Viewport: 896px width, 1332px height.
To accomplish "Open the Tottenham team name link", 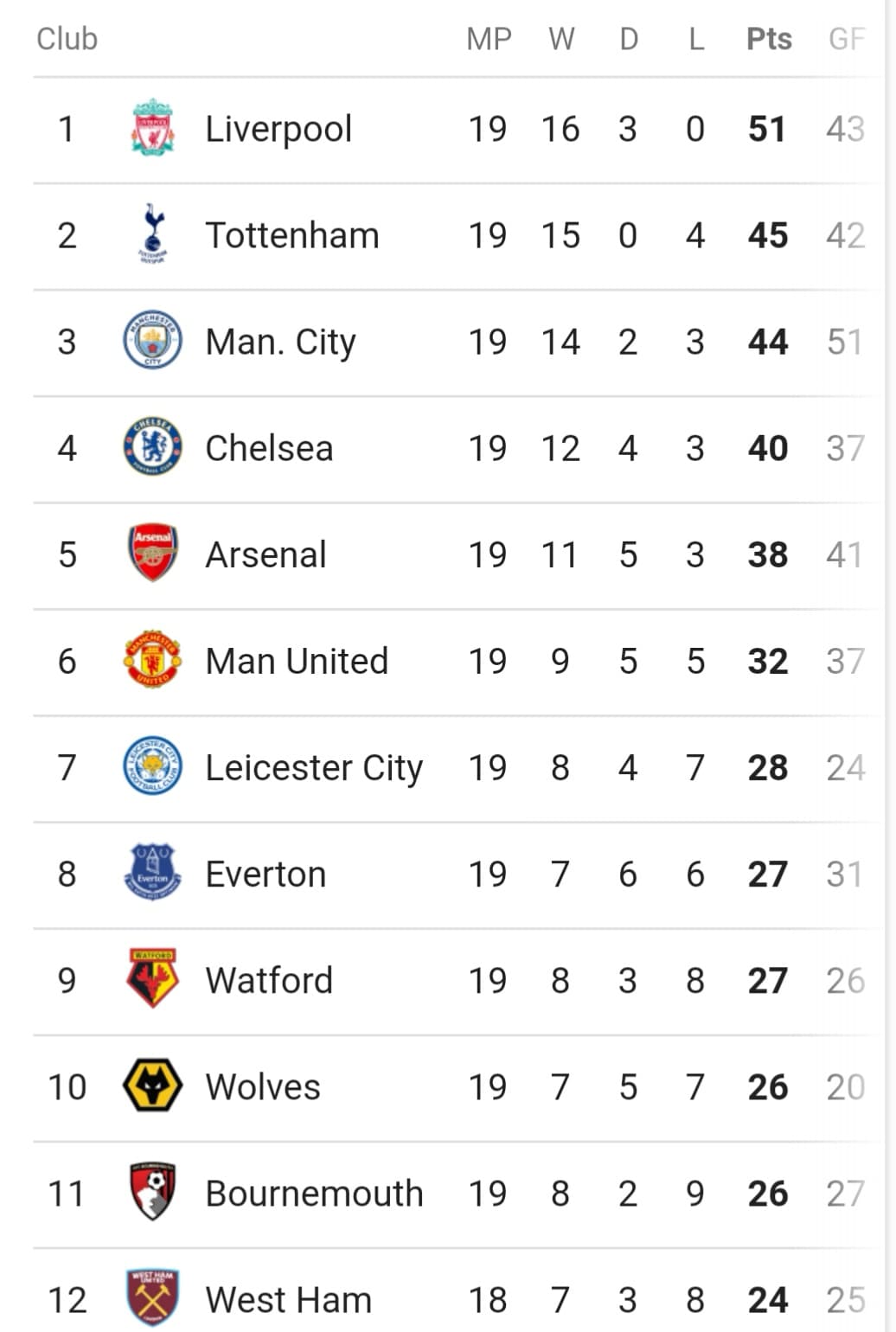I will [292, 235].
